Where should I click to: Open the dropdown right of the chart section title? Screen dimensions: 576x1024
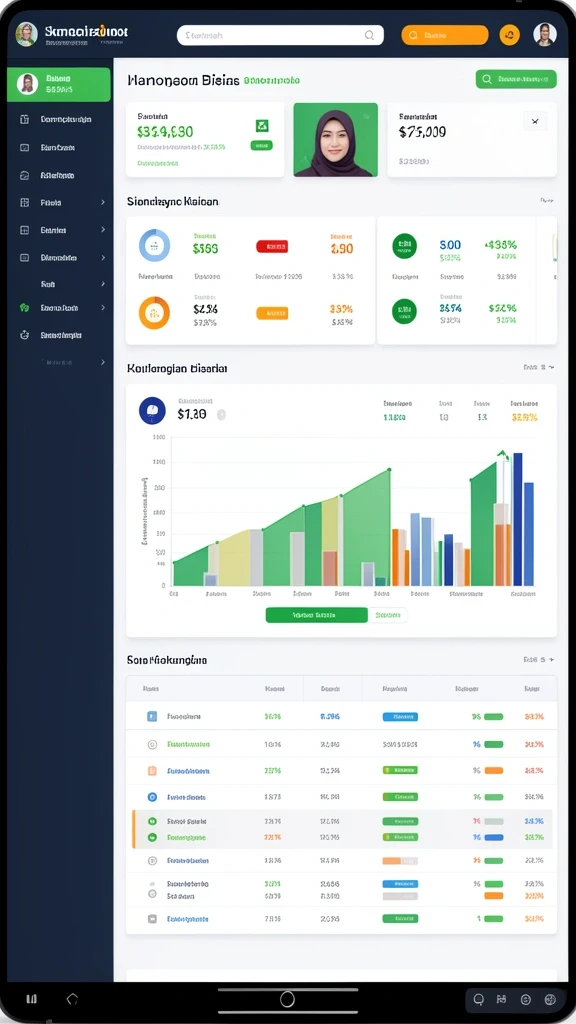click(539, 368)
